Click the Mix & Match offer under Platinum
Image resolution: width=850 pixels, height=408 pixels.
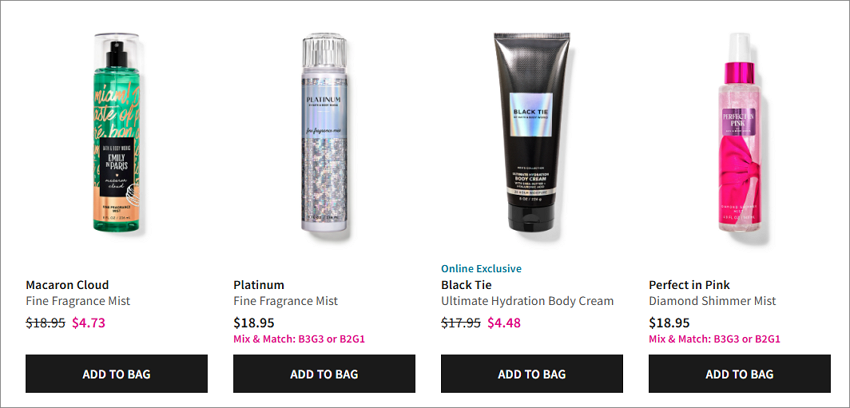pyautogui.click(x=299, y=340)
